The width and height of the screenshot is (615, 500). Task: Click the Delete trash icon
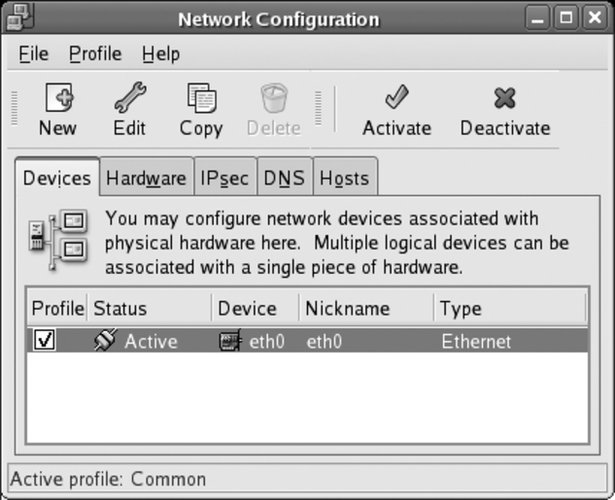tap(273, 99)
